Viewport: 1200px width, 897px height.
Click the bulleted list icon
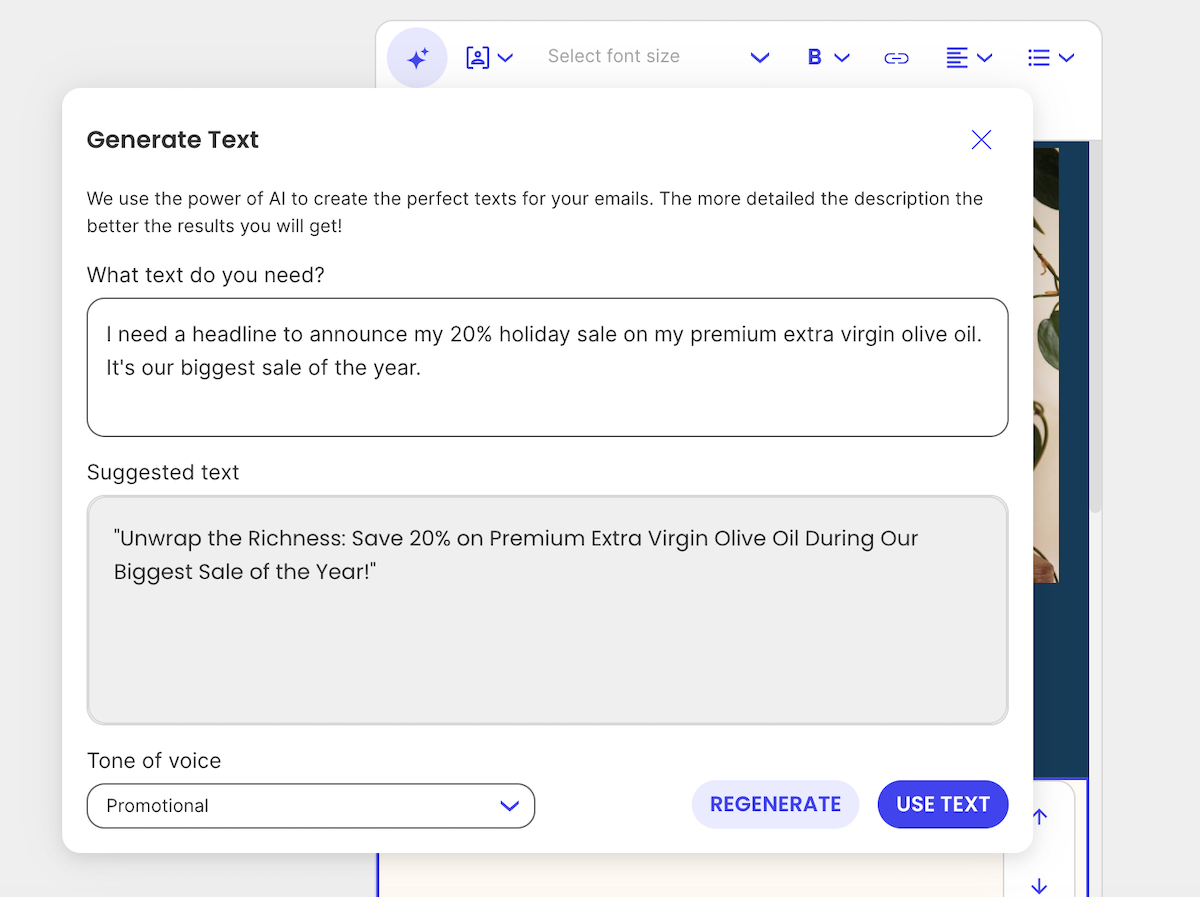tap(1039, 58)
